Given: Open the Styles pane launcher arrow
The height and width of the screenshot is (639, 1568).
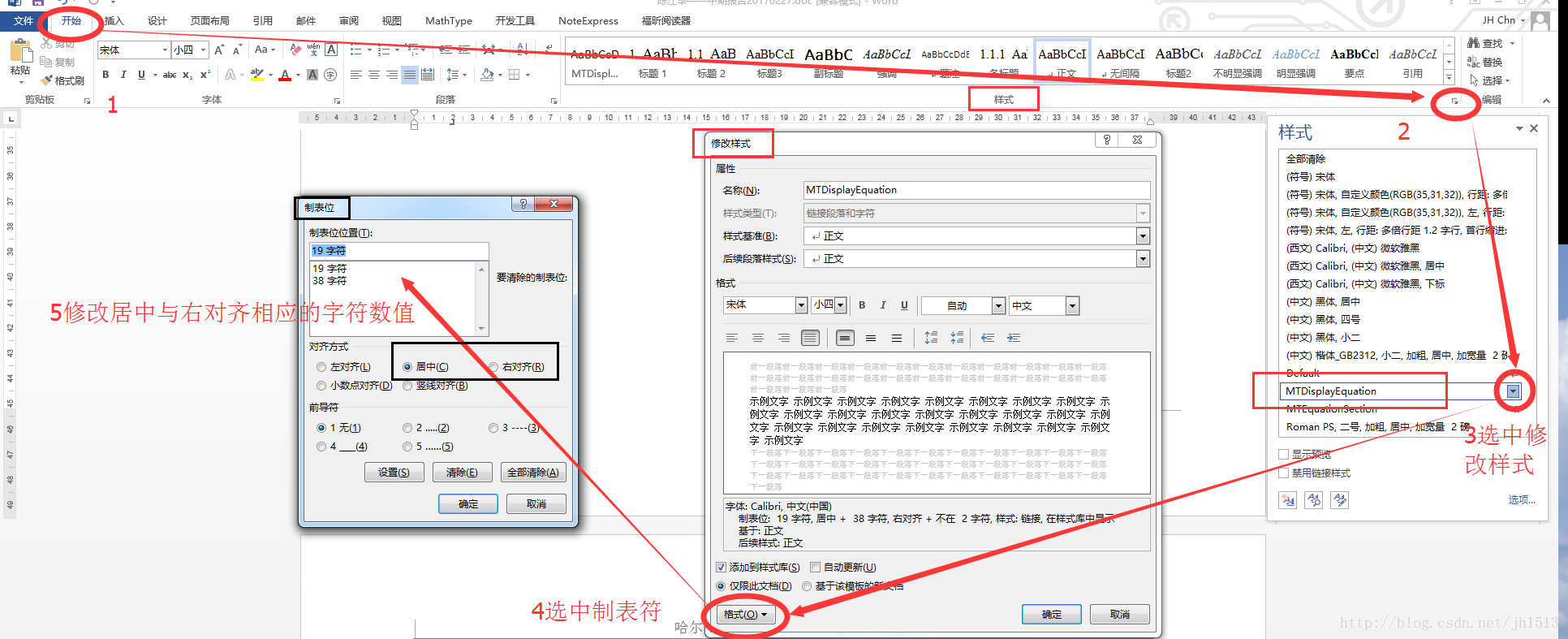Looking at the screenshot, I should pyautogui.click(x=1454, y=101).
